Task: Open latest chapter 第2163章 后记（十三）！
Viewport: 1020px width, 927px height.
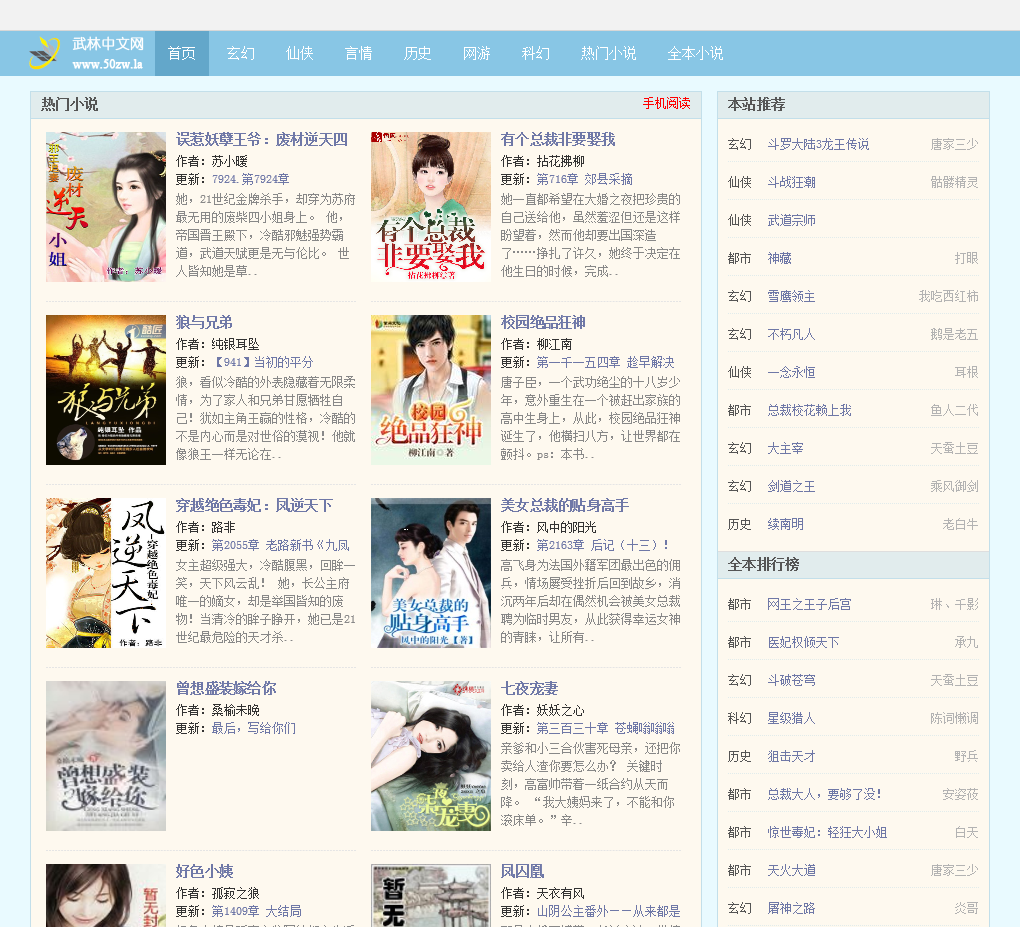Action: (603, 545)
